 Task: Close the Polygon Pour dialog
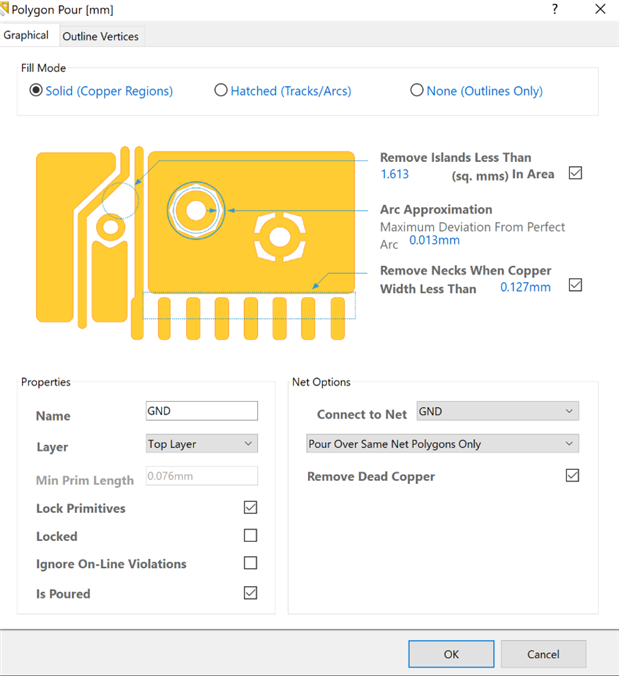pyautogui.click(x=600, y=9)
